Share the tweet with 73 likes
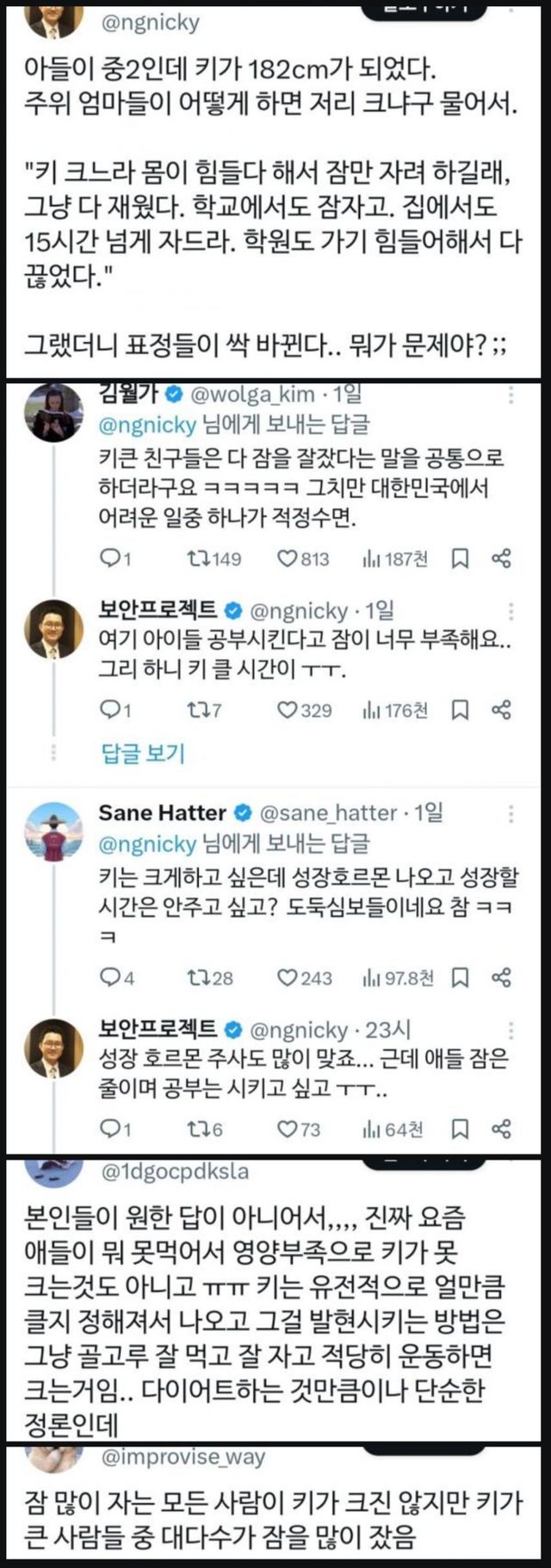The width and height of the screenshot is (551, 1568). pos(501,1129)
